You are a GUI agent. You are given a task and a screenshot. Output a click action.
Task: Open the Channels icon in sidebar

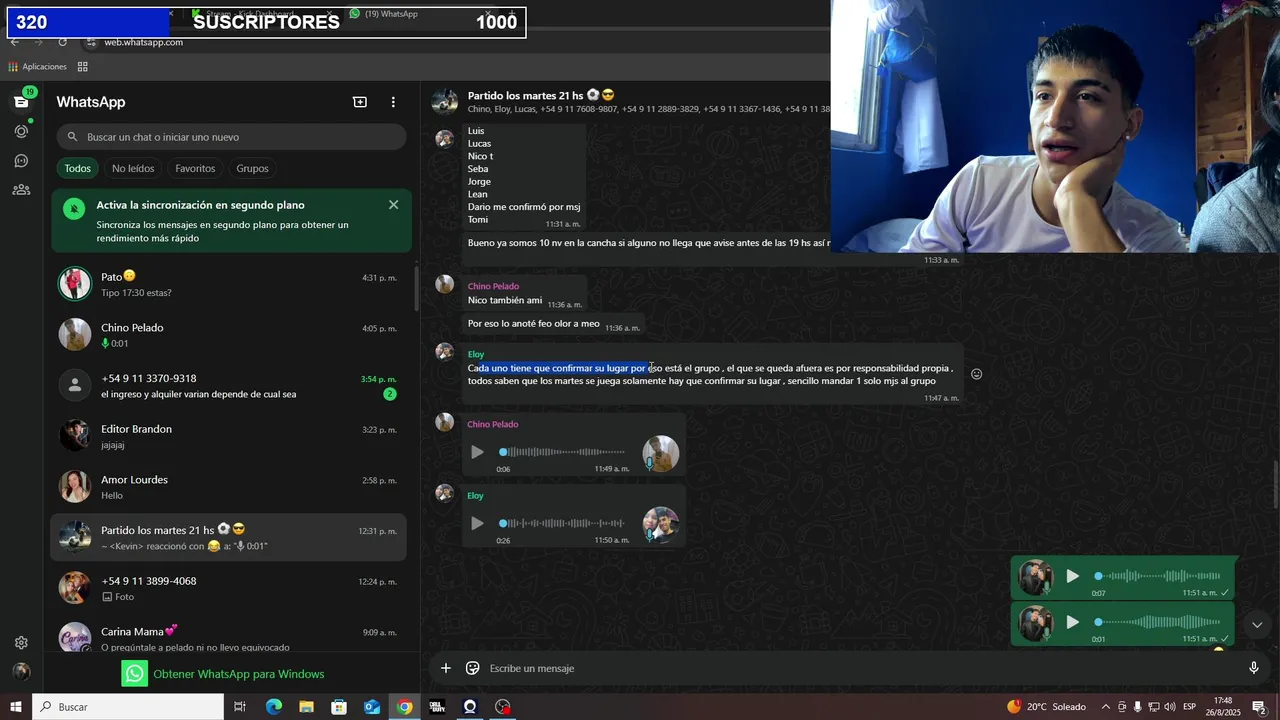[21, 160]
